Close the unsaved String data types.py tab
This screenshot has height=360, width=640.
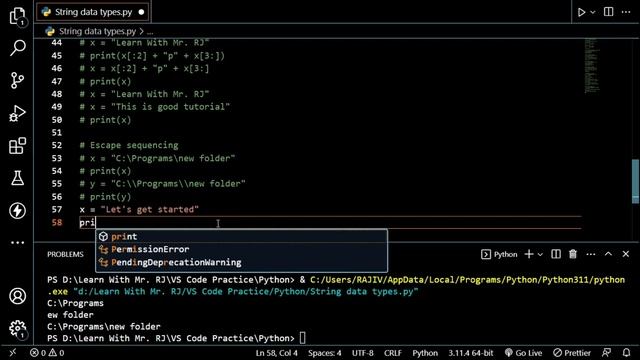[x=141, y=12]
